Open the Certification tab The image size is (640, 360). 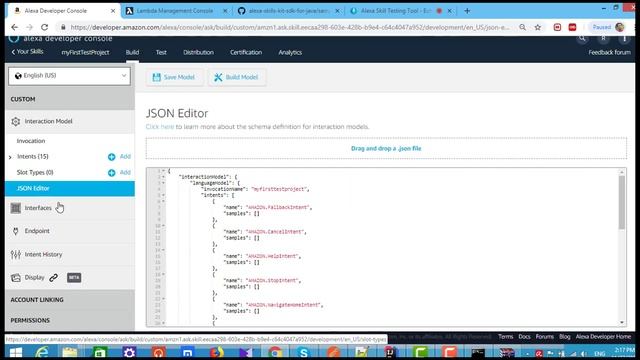(246, 52)
